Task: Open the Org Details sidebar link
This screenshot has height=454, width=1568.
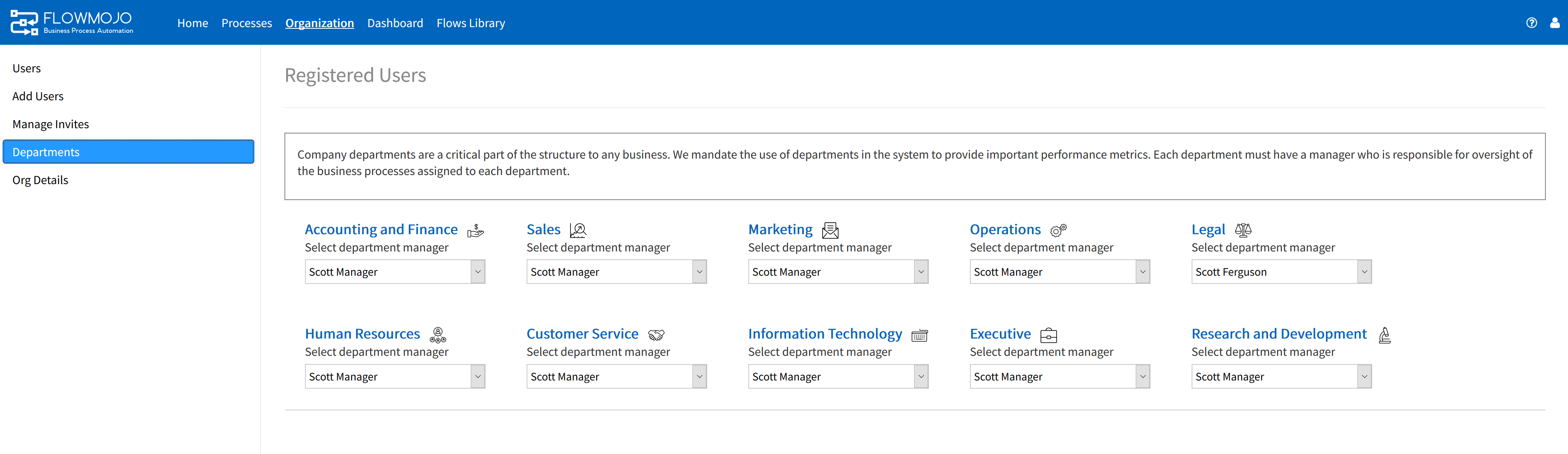Action: 40,180
